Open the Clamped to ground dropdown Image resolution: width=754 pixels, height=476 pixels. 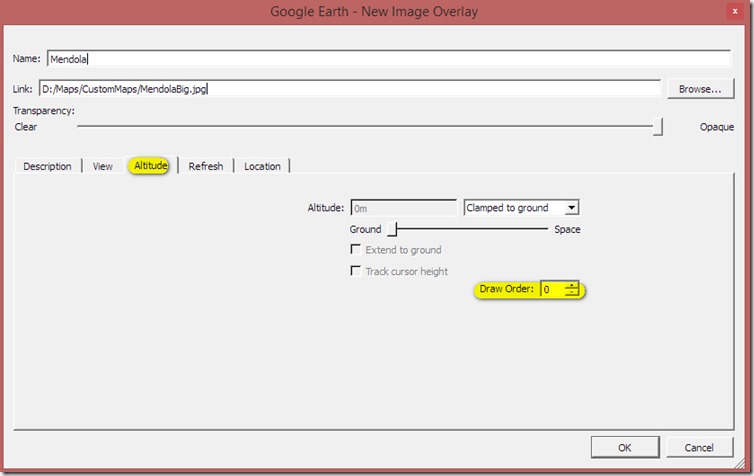(521, 208)
